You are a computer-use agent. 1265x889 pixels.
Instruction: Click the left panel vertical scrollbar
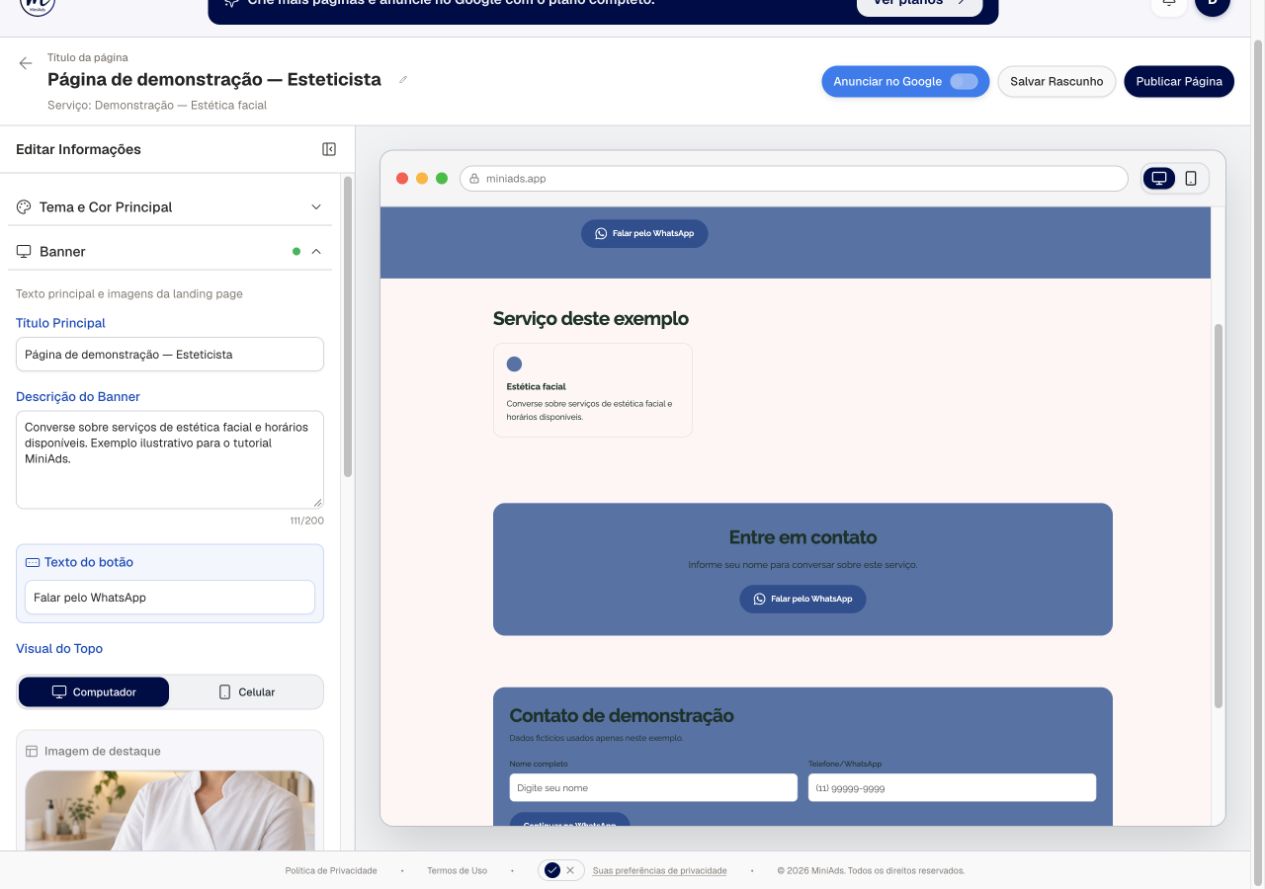pos(348,326)
